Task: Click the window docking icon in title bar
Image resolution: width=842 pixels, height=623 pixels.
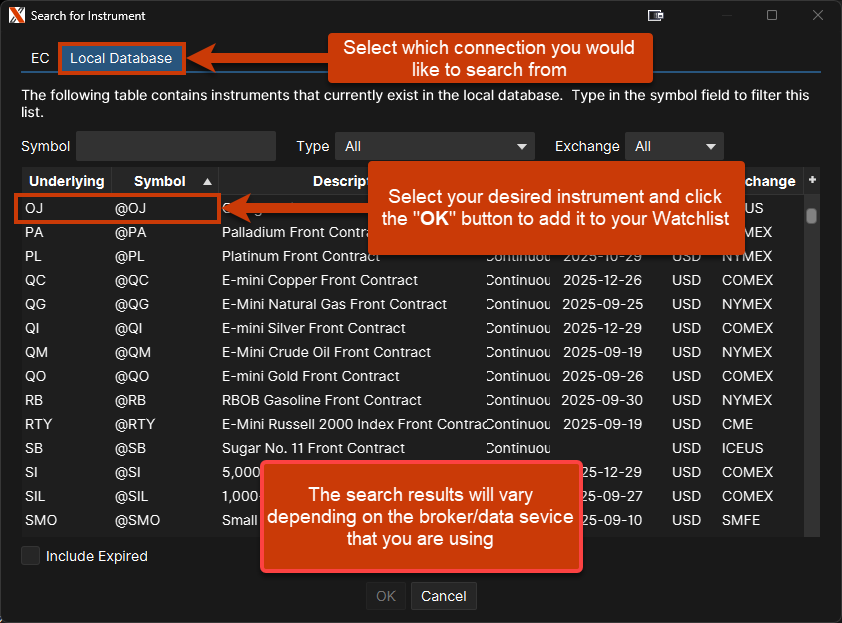Action: pyautogui.click(x=656, y=16)
